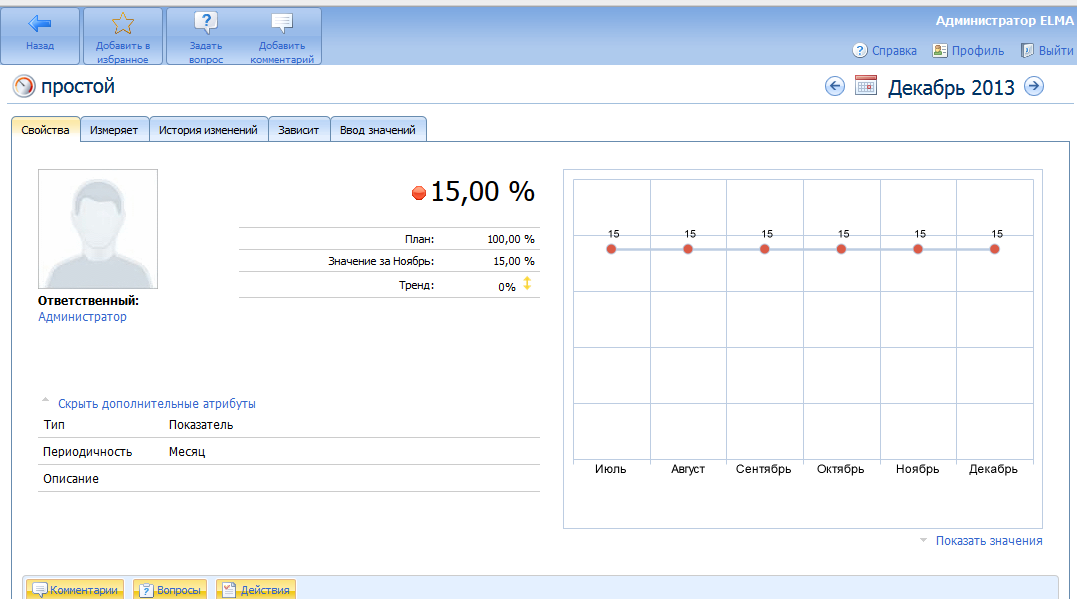Open the calendar date picker icon
Image resolution: width=1077 pixels, height=599 pixels.
(866, 87)
